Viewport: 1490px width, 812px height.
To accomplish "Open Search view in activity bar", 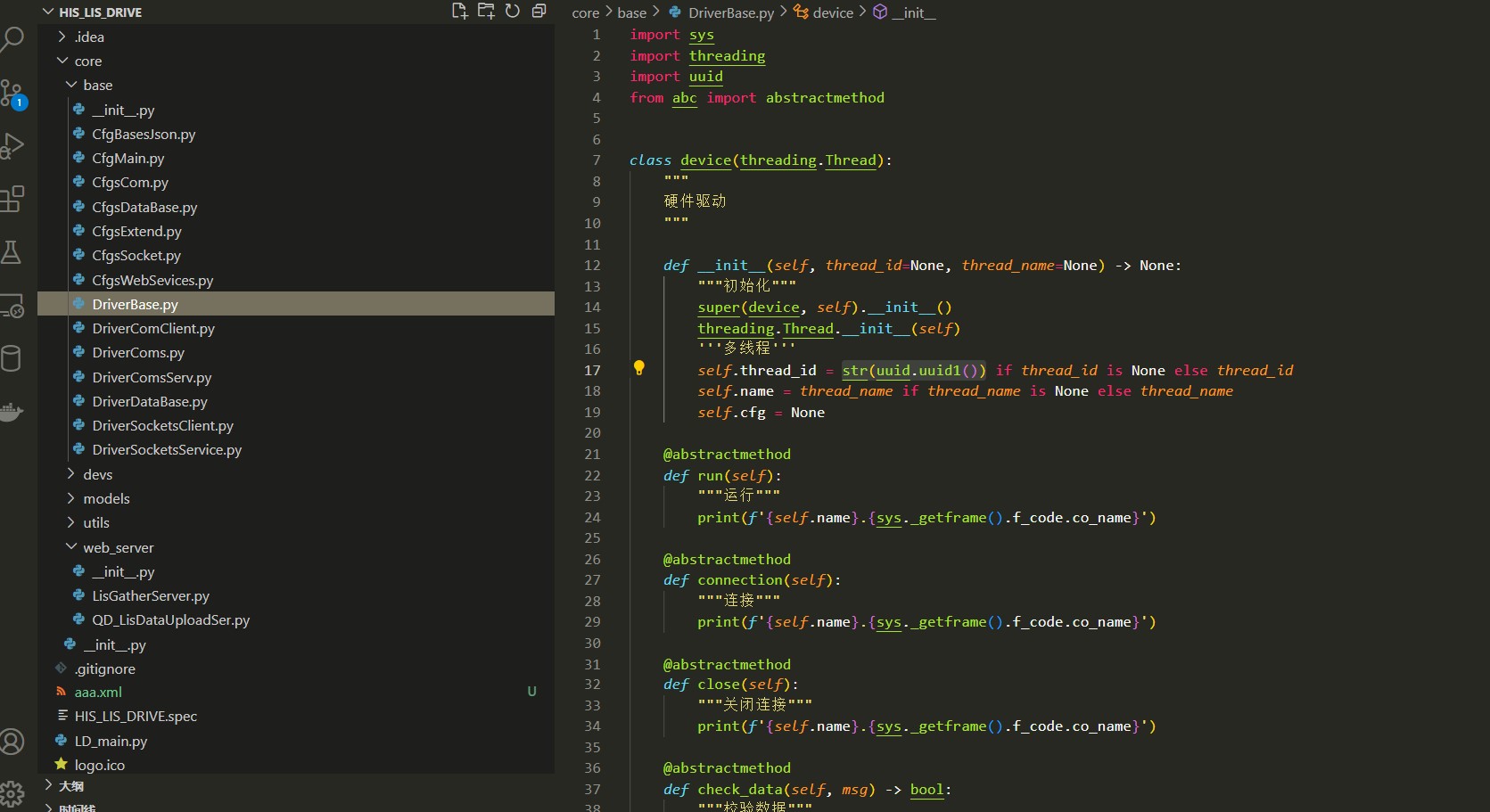I will pyautogui.click(x=11, y=40).
